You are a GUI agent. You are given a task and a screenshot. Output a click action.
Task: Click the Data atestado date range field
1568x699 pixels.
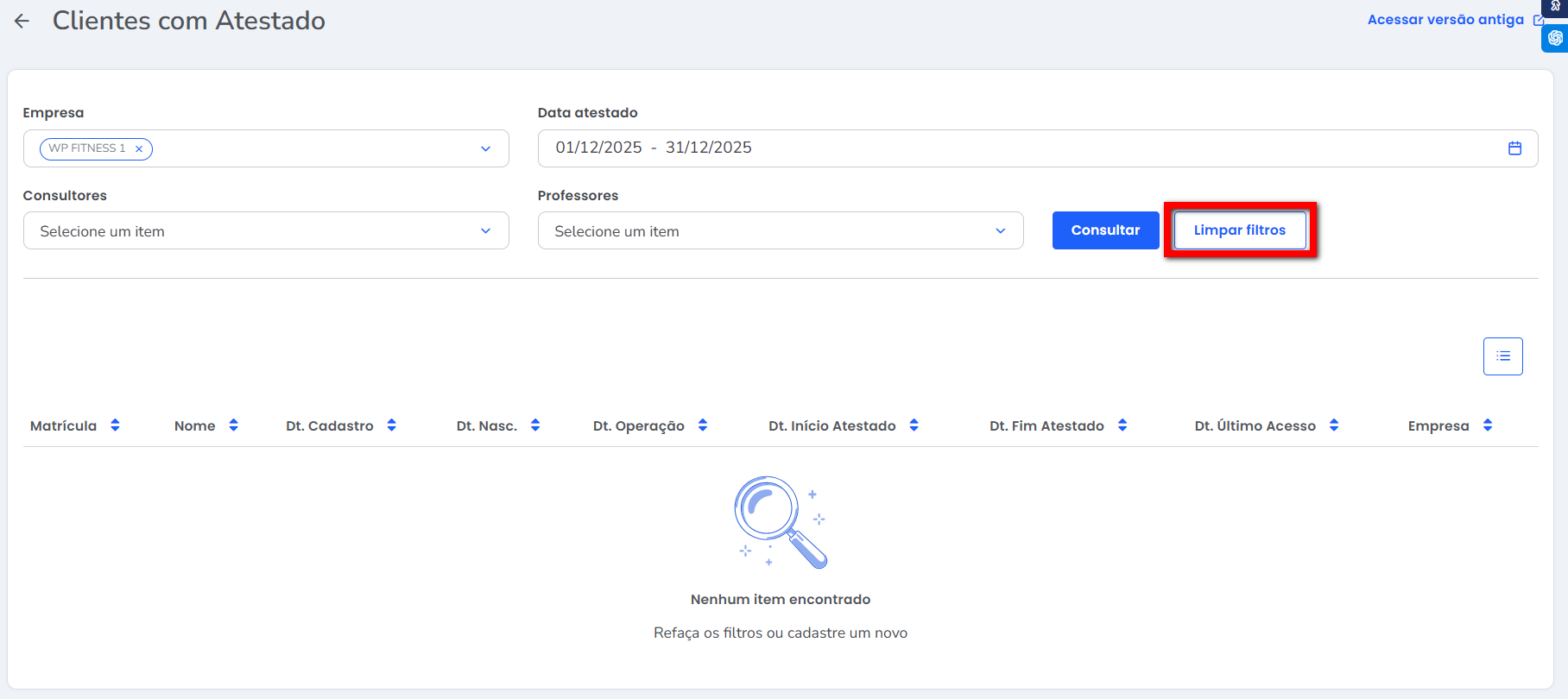click(x=1019, y=148)
